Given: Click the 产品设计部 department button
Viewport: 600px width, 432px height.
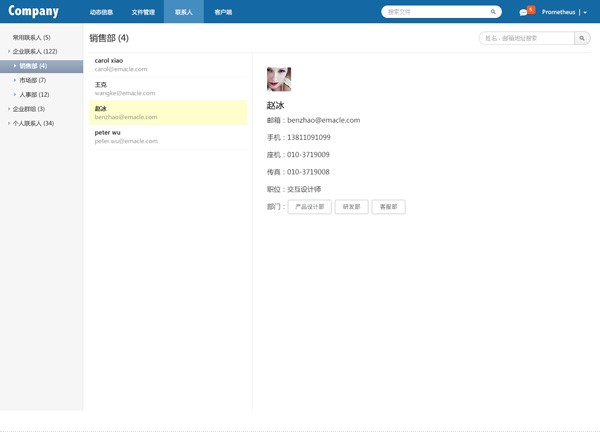Looking at the screenshot, I should click(x=310, y=207).
